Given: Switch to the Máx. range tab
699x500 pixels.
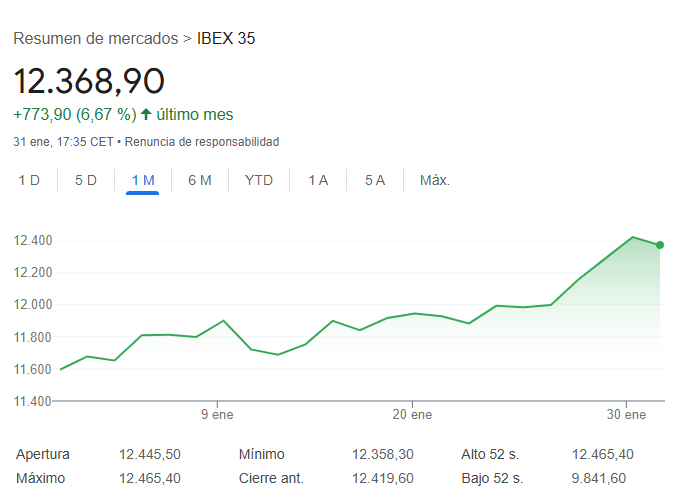Looking at the screenshot, I should pos(435,180).
